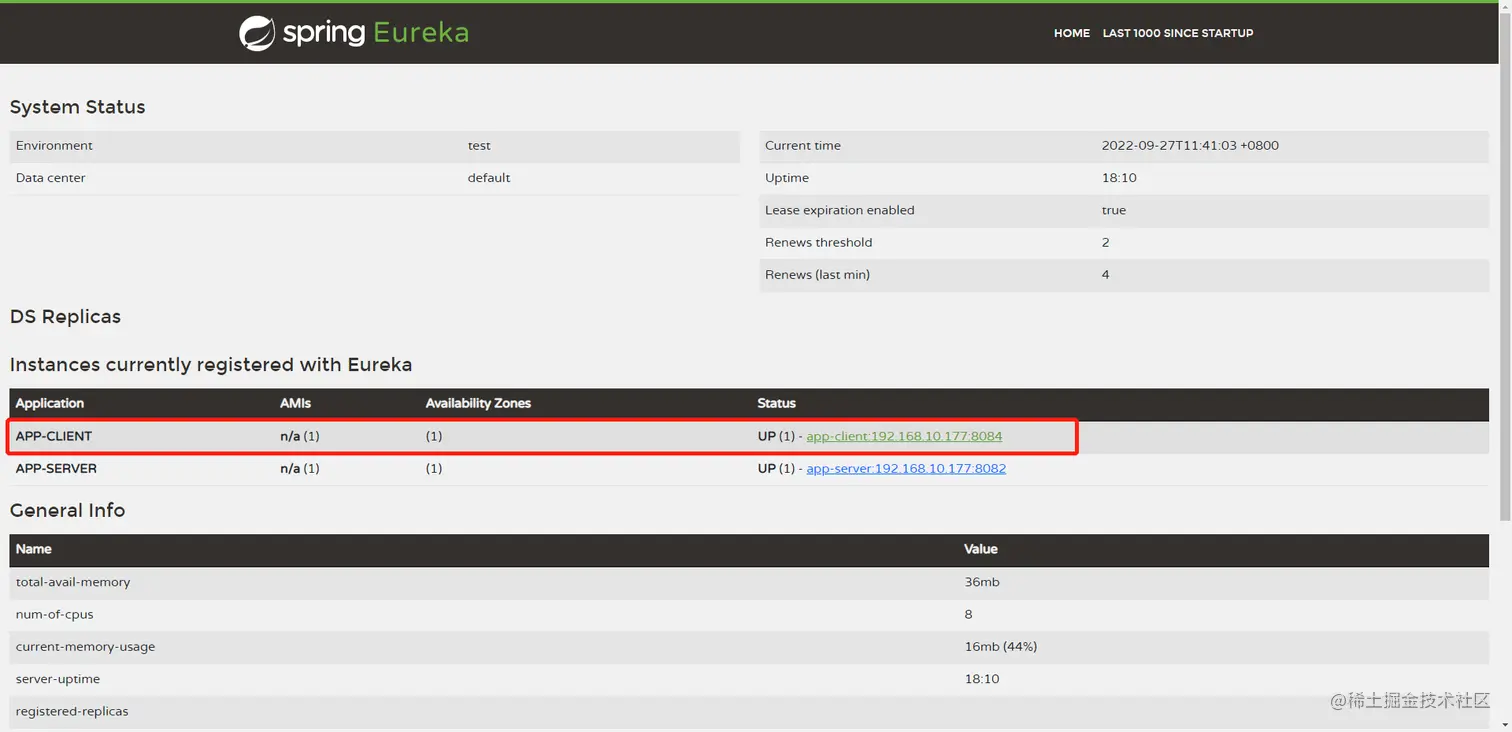Click the Application column header
This screenshot has width=1512, height=732.
pyautogui.click(x=50, y=403)
